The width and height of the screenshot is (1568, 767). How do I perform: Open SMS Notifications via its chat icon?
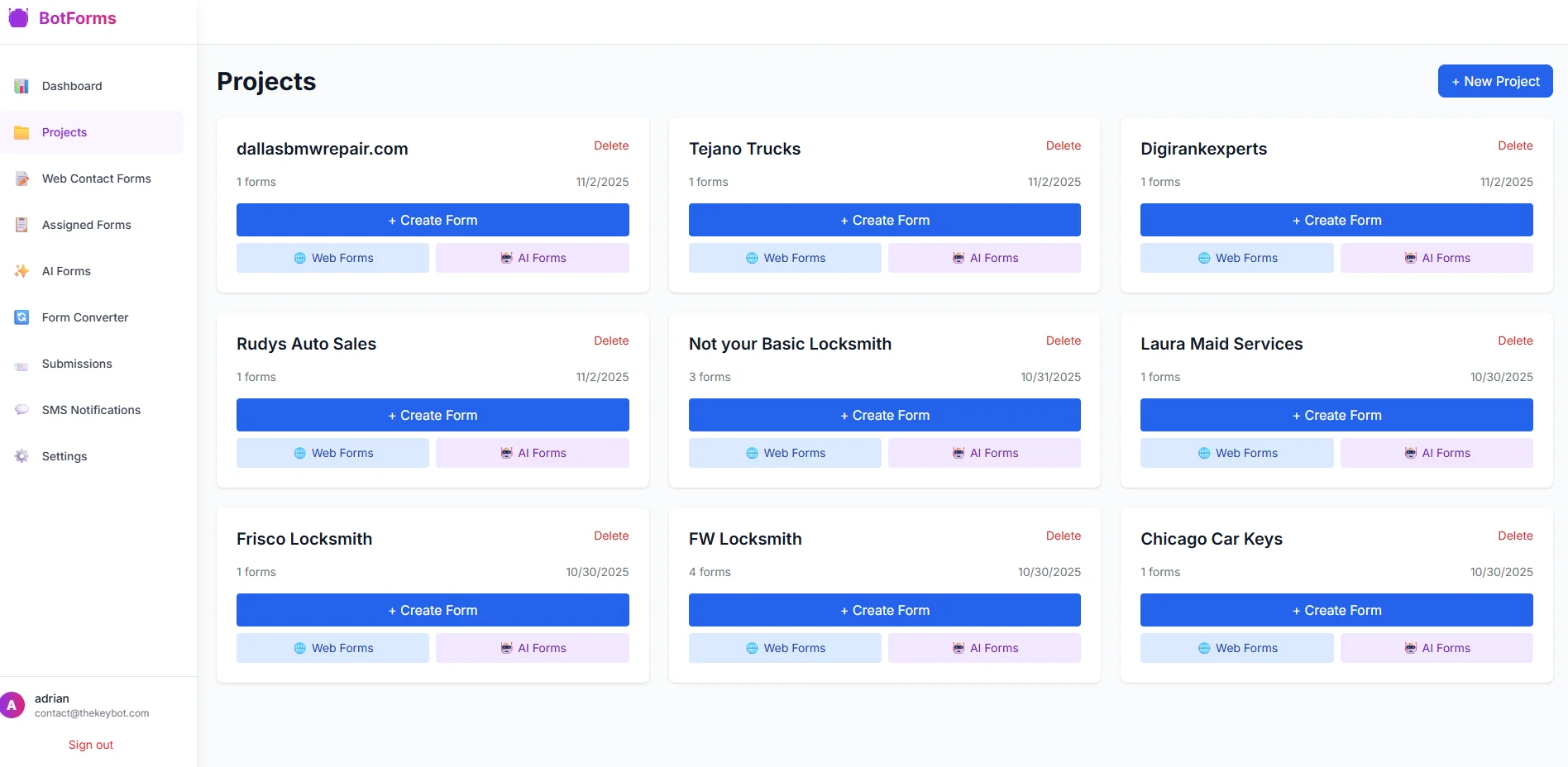tap(21, 410)
